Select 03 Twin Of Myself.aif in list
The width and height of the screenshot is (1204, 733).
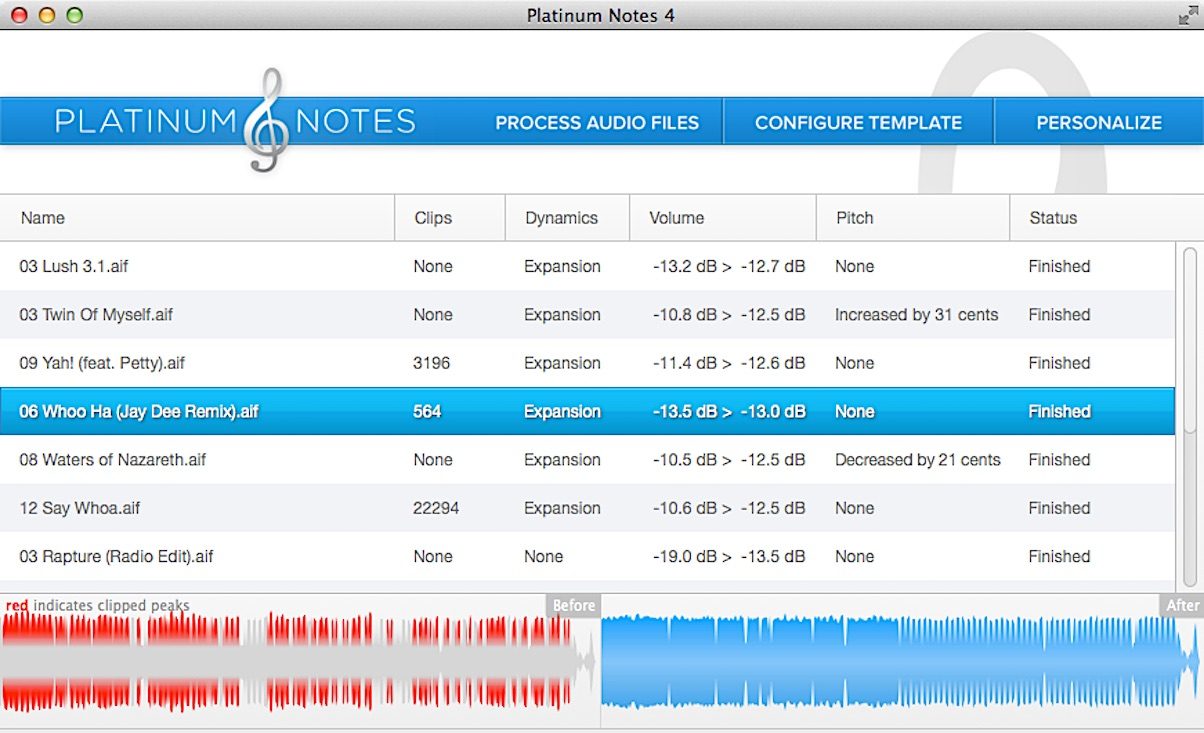click(x=96, y=315)
